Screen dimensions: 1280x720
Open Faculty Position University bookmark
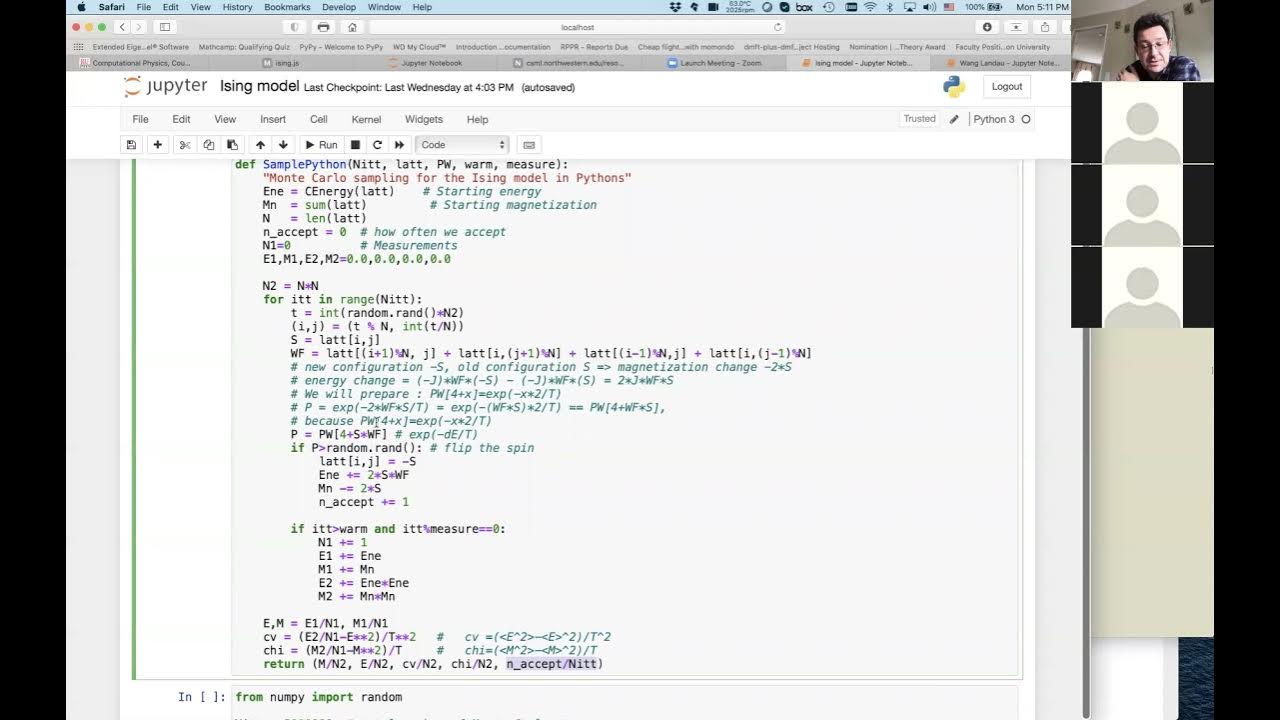(x=1002, y=47)
